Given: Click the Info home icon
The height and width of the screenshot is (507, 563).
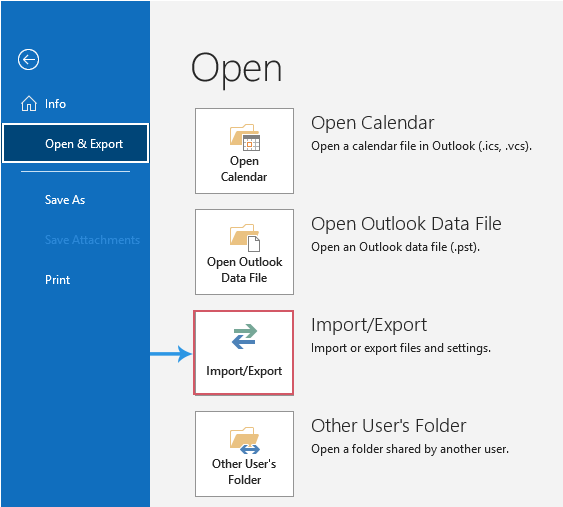Looking at the screenshot, I should [29, 104].
